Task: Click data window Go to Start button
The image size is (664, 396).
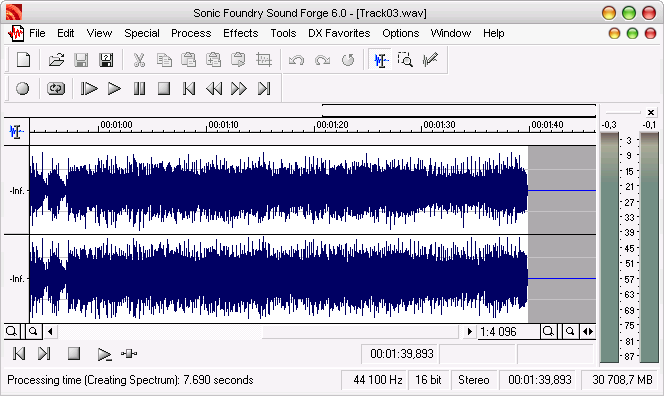Action: pos(19,353)
